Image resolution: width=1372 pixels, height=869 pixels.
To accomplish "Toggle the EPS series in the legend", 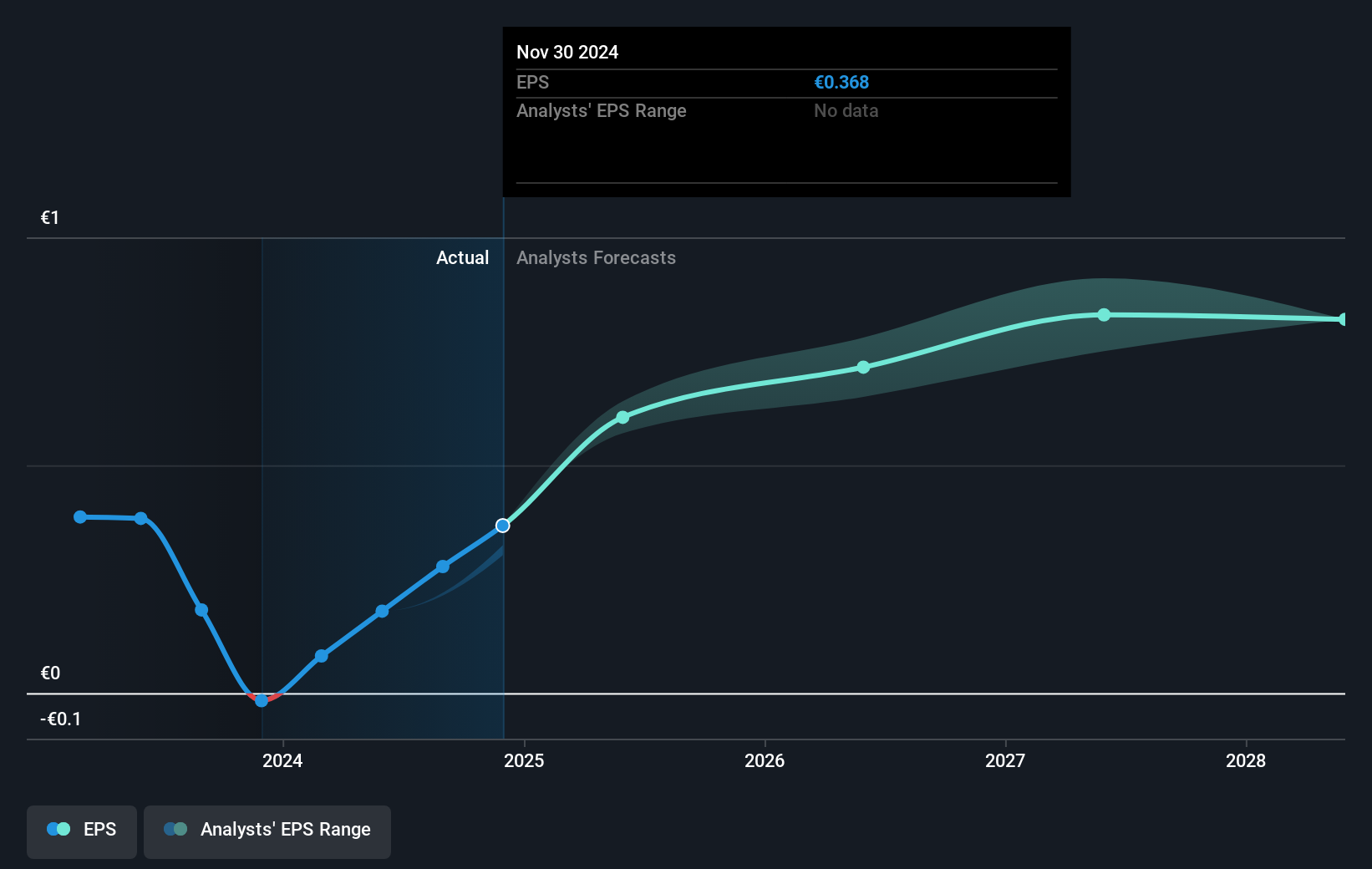I will pyautogui.click(x=82, y=831).
